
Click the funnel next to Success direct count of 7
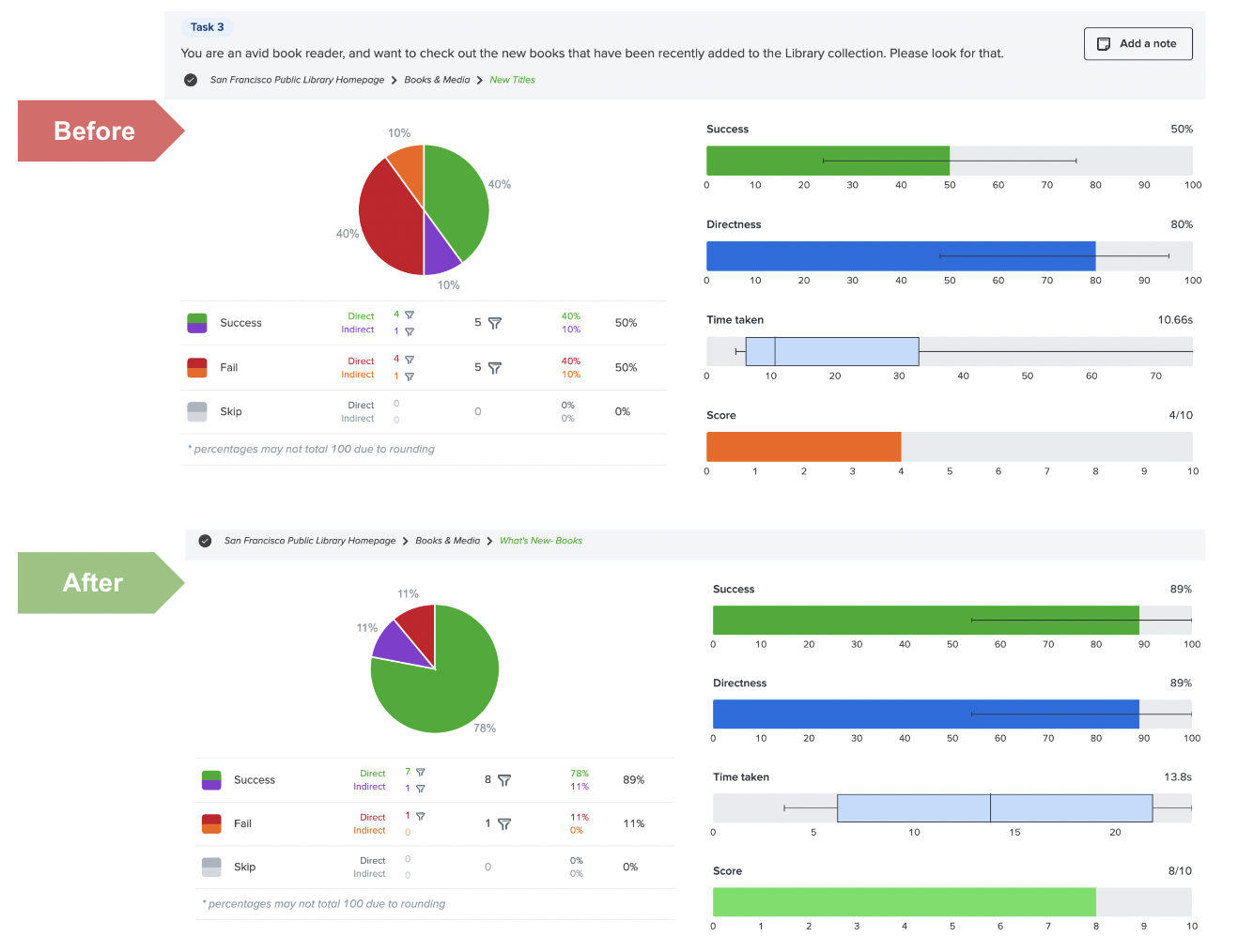(421, 772)
